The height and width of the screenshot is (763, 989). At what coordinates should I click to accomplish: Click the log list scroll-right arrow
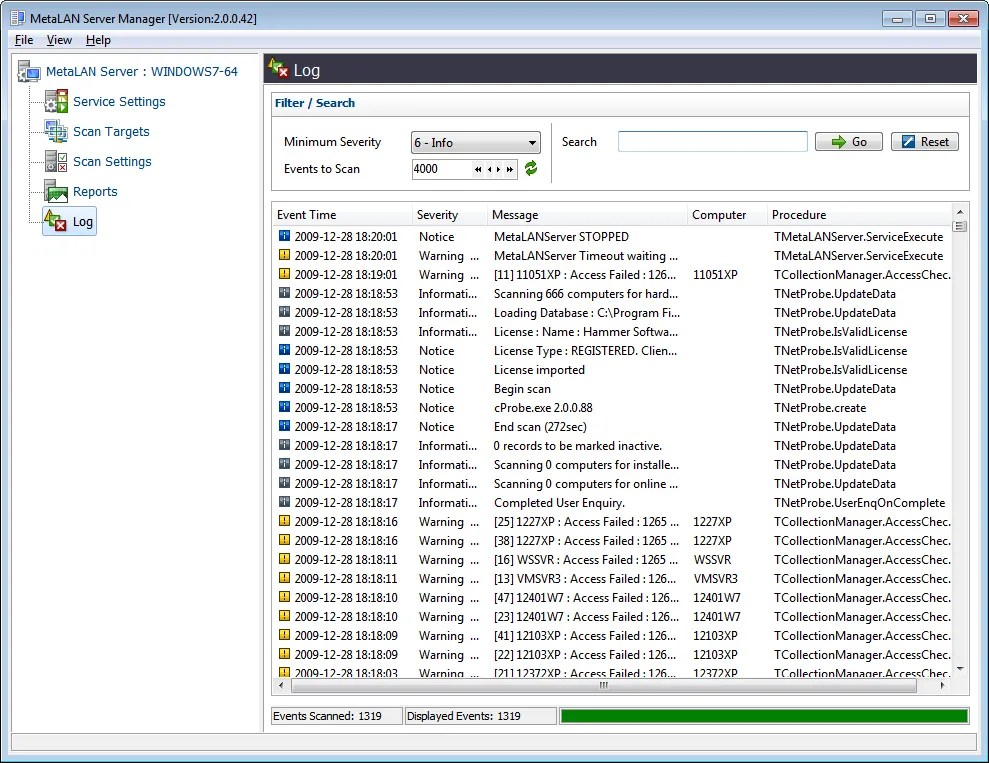(x=943, y=685)
